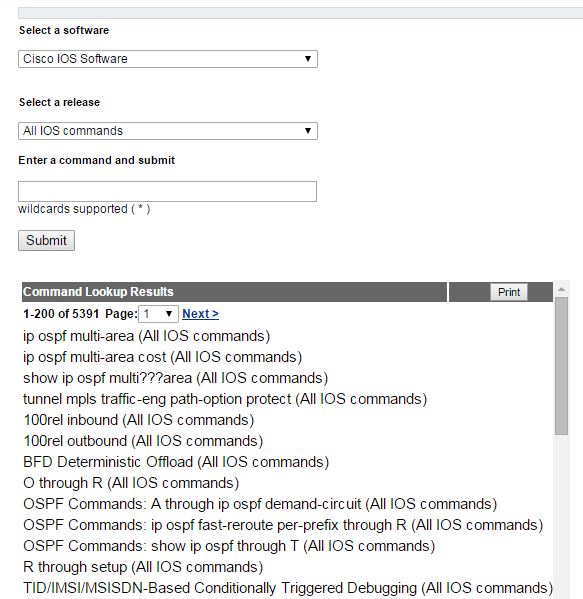
Task: Click the 'wildcards supported ( * )' hint text
Action: [84, 209]
